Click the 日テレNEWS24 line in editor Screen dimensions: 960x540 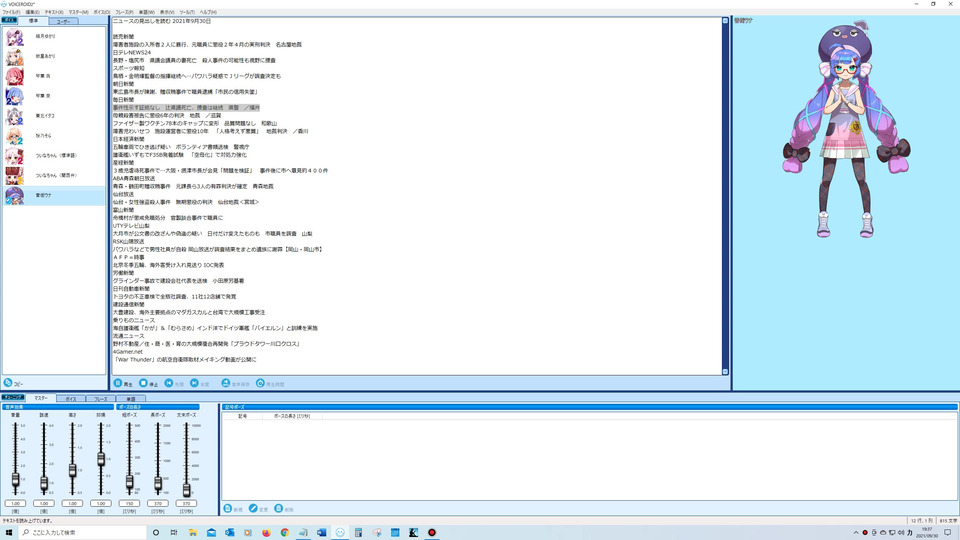click(x=132, y=53)
